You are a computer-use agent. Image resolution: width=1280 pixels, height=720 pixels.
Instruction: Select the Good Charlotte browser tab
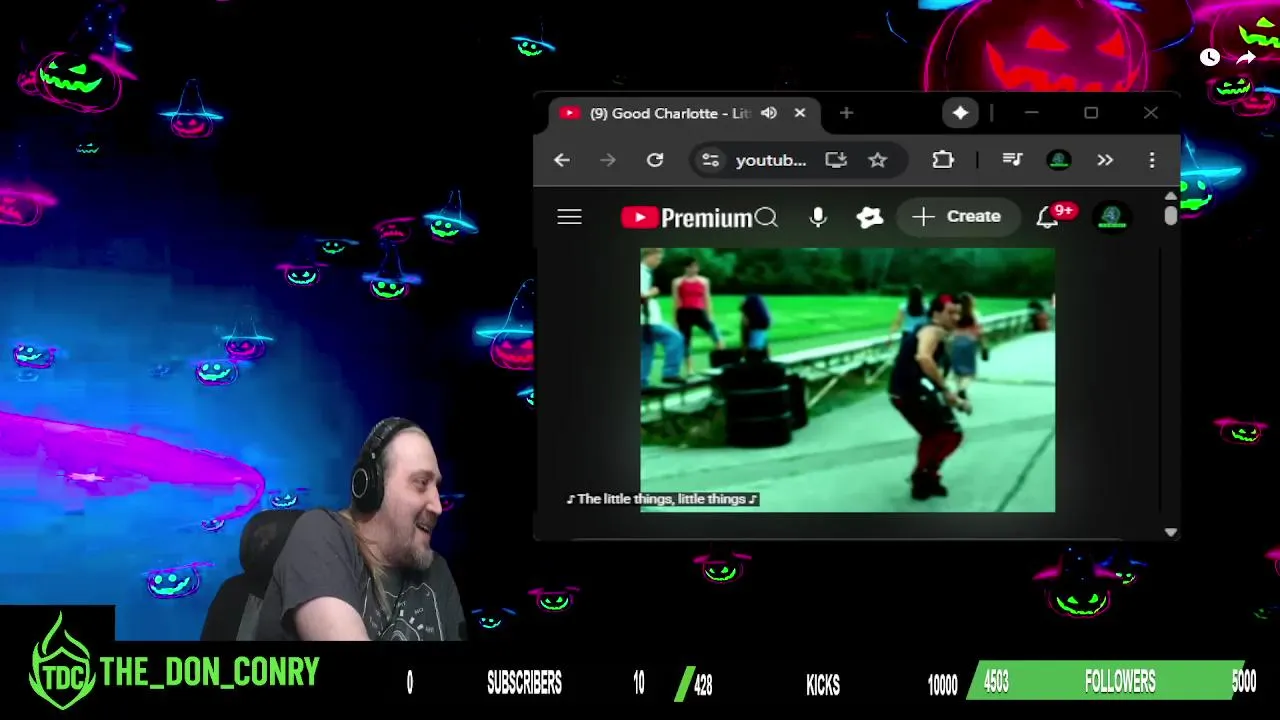point(685,113)
